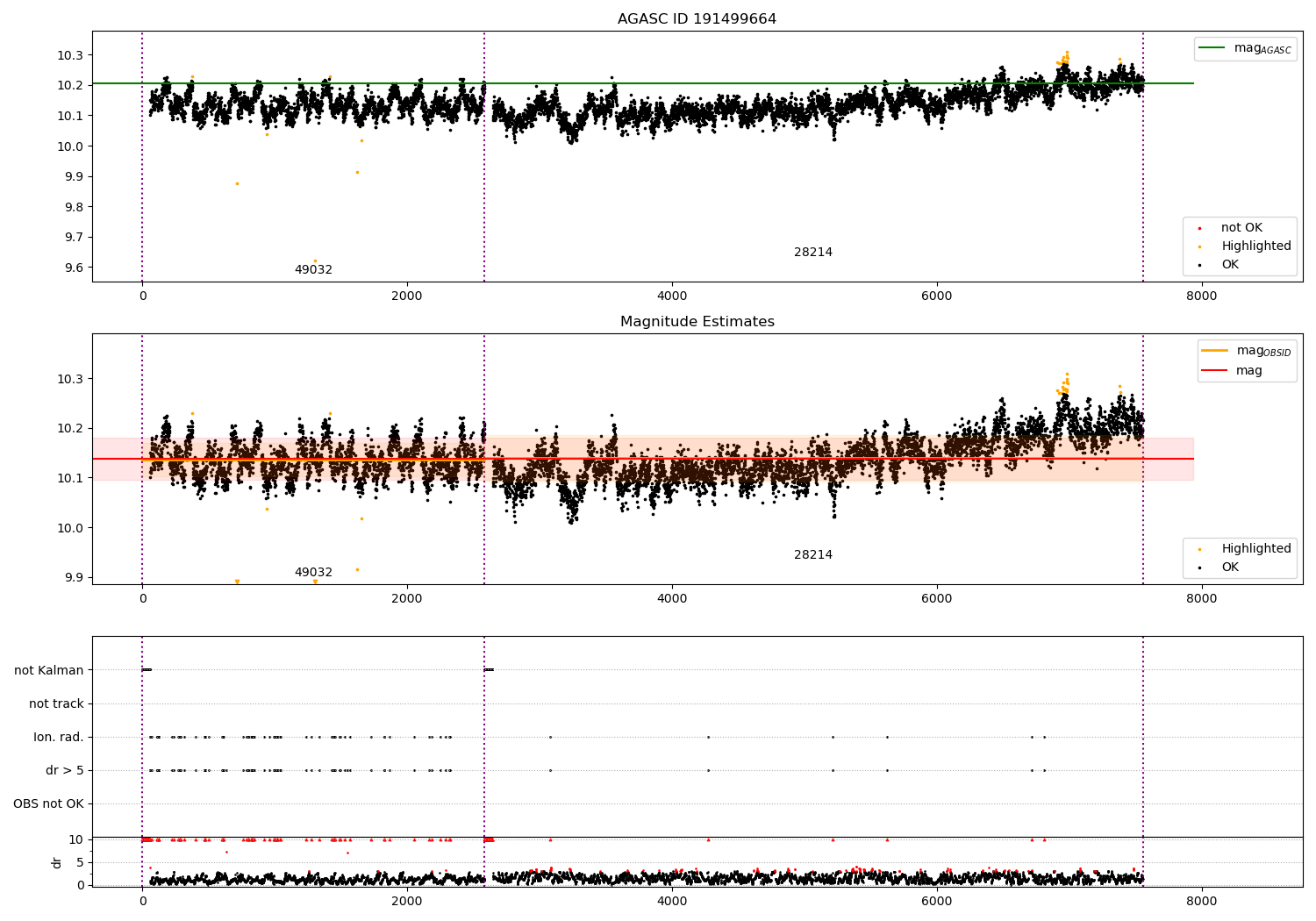Screen dimensions: 1316x921
Task: Click the 'Ion. rad.' axis label
Action: tap(59, 738)
